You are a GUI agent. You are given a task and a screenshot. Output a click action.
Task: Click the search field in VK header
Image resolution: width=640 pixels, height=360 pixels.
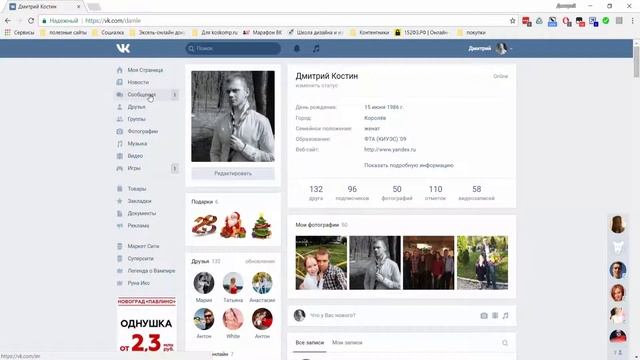[233, 48]
